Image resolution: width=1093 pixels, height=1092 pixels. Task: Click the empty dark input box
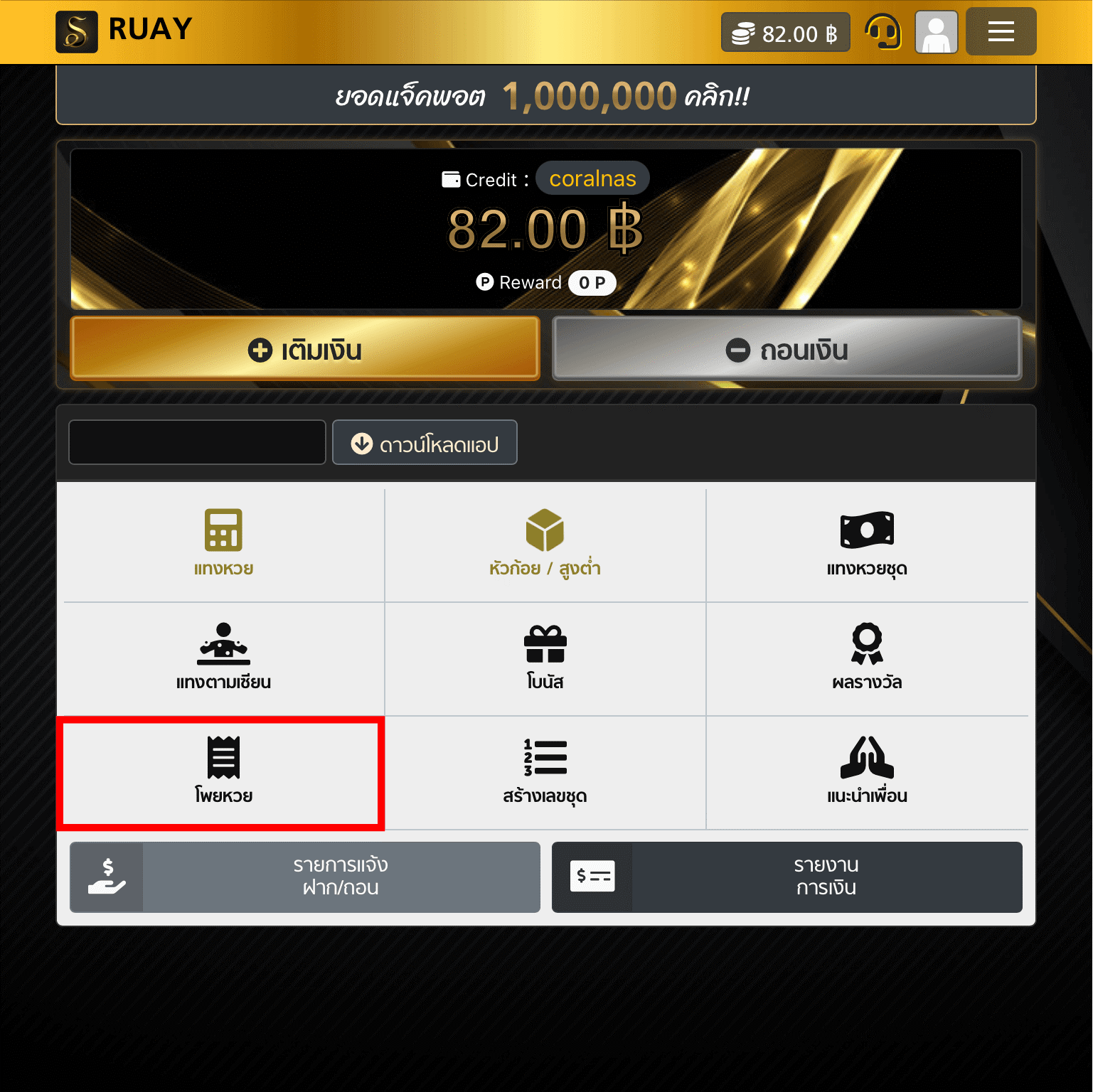[x=197, y=442]
